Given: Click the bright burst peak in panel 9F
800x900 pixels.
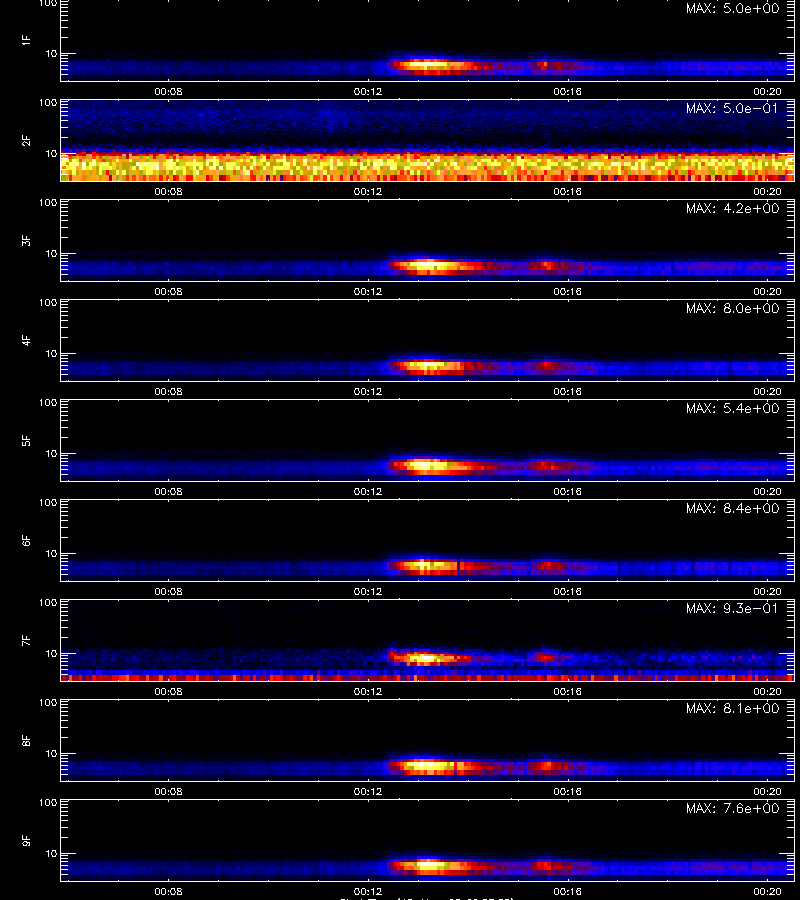Looking at the screenshot, I should [x=428, y=865].
